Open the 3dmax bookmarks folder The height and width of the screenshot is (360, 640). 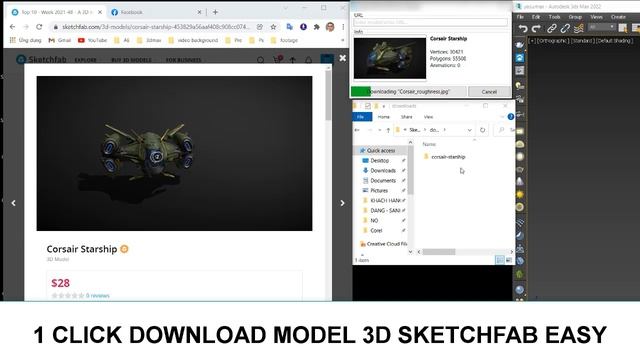[x=149, y=40]
